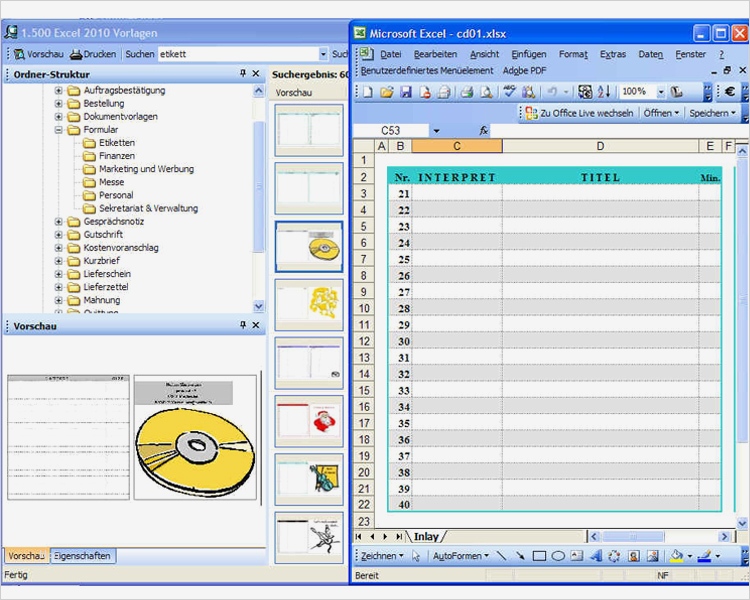Open the Suchen search field dropdown arrow
Viewport: 750px width, 600px height.
pyautogui.click(x=323, y=54)
